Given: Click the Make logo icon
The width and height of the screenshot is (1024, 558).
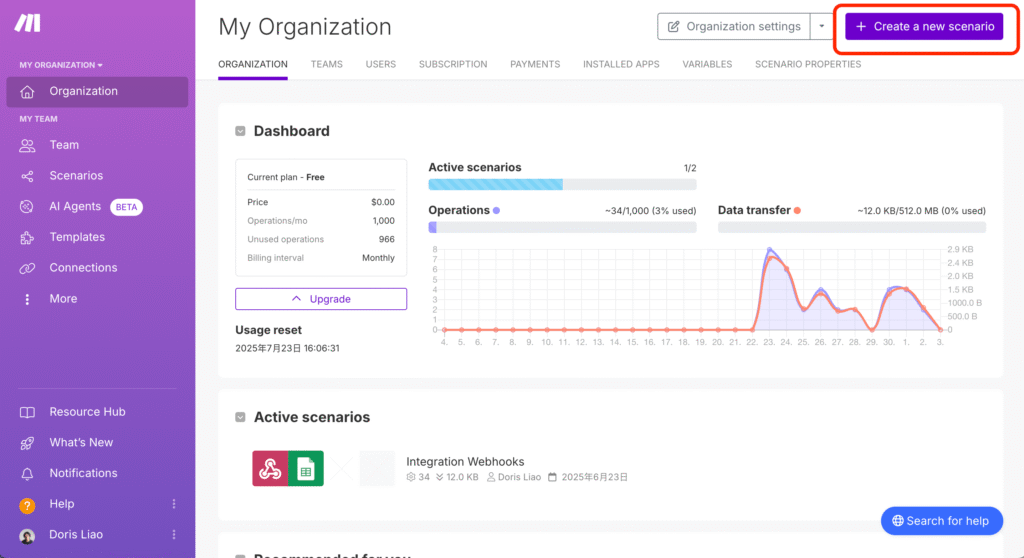Looking at the screenshot, I should (x=27, y=24).
